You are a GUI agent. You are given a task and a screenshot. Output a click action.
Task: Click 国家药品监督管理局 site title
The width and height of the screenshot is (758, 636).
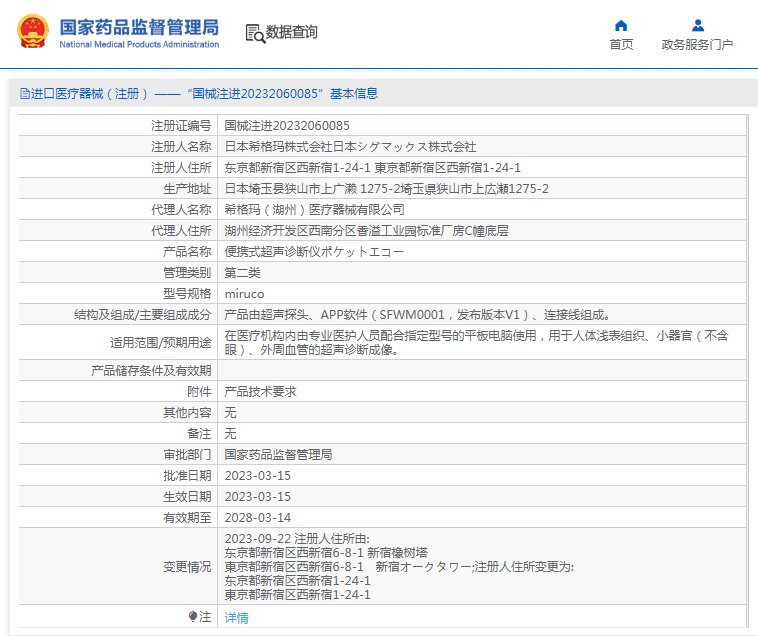coord(139,27)
